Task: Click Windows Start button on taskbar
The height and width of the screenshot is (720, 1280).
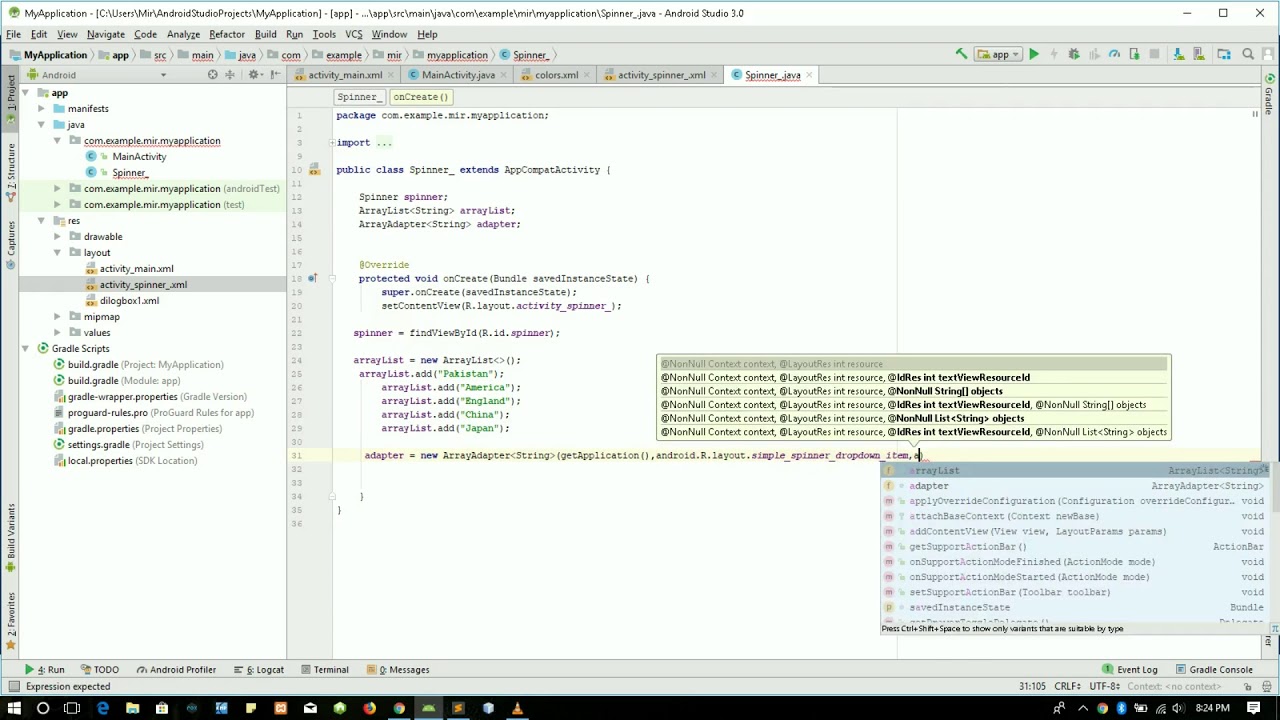Action: coord(13,709)
